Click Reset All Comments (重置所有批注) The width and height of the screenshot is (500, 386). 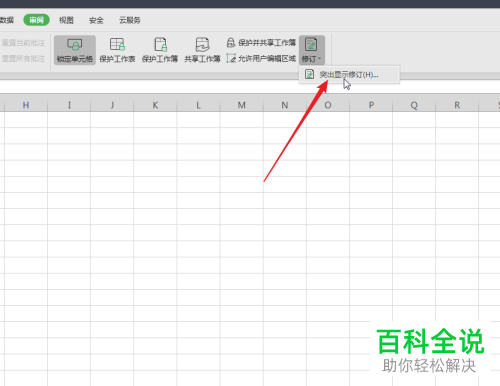23,59
